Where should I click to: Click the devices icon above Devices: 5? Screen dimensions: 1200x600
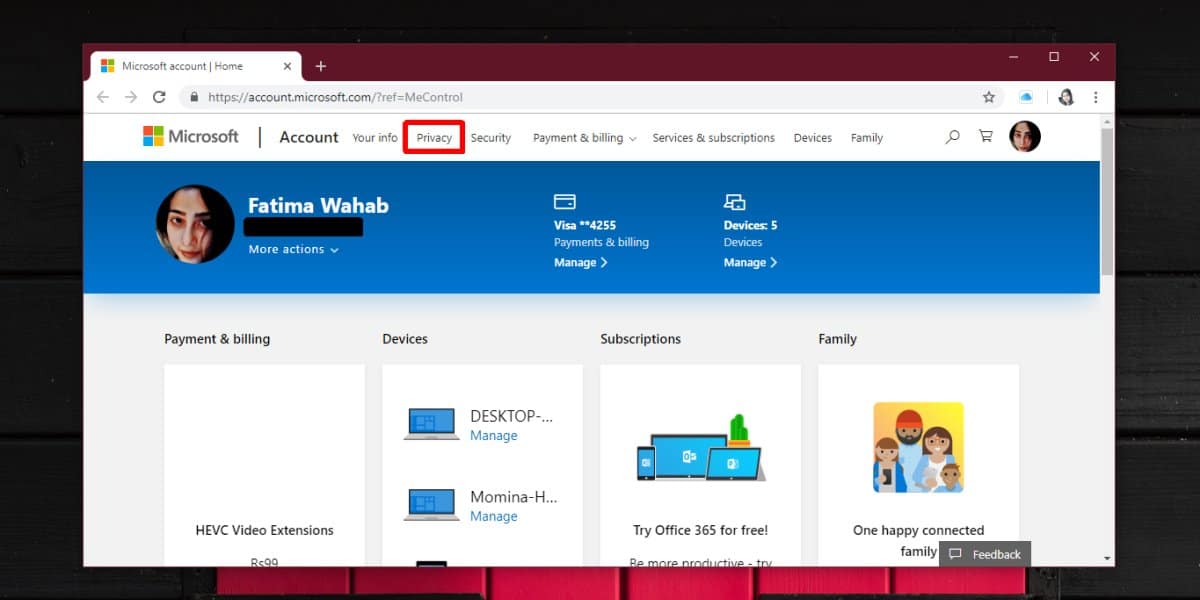[735, 202]
